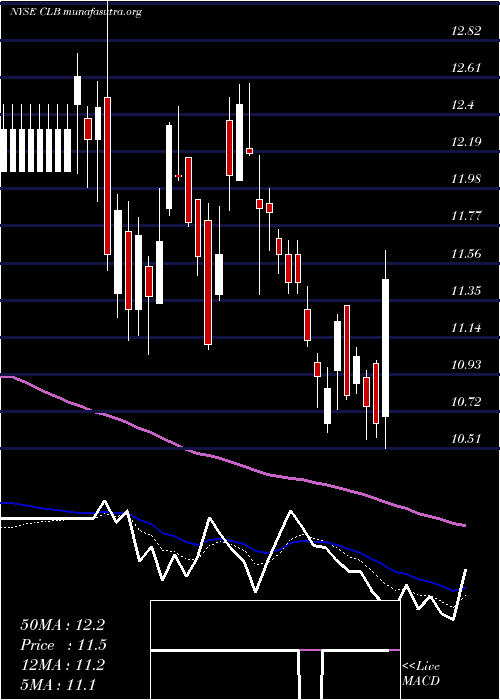Image resolution: width=500 pixels, height=700 pixels.
Task: Click the 11.98 price axis label
Action: 466,179
